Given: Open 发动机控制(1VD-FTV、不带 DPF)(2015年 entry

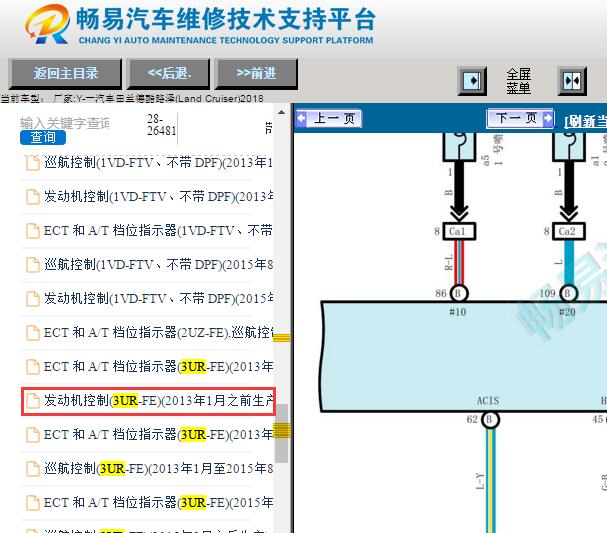Looking at the screenshot, I should [x=158, y=298].
